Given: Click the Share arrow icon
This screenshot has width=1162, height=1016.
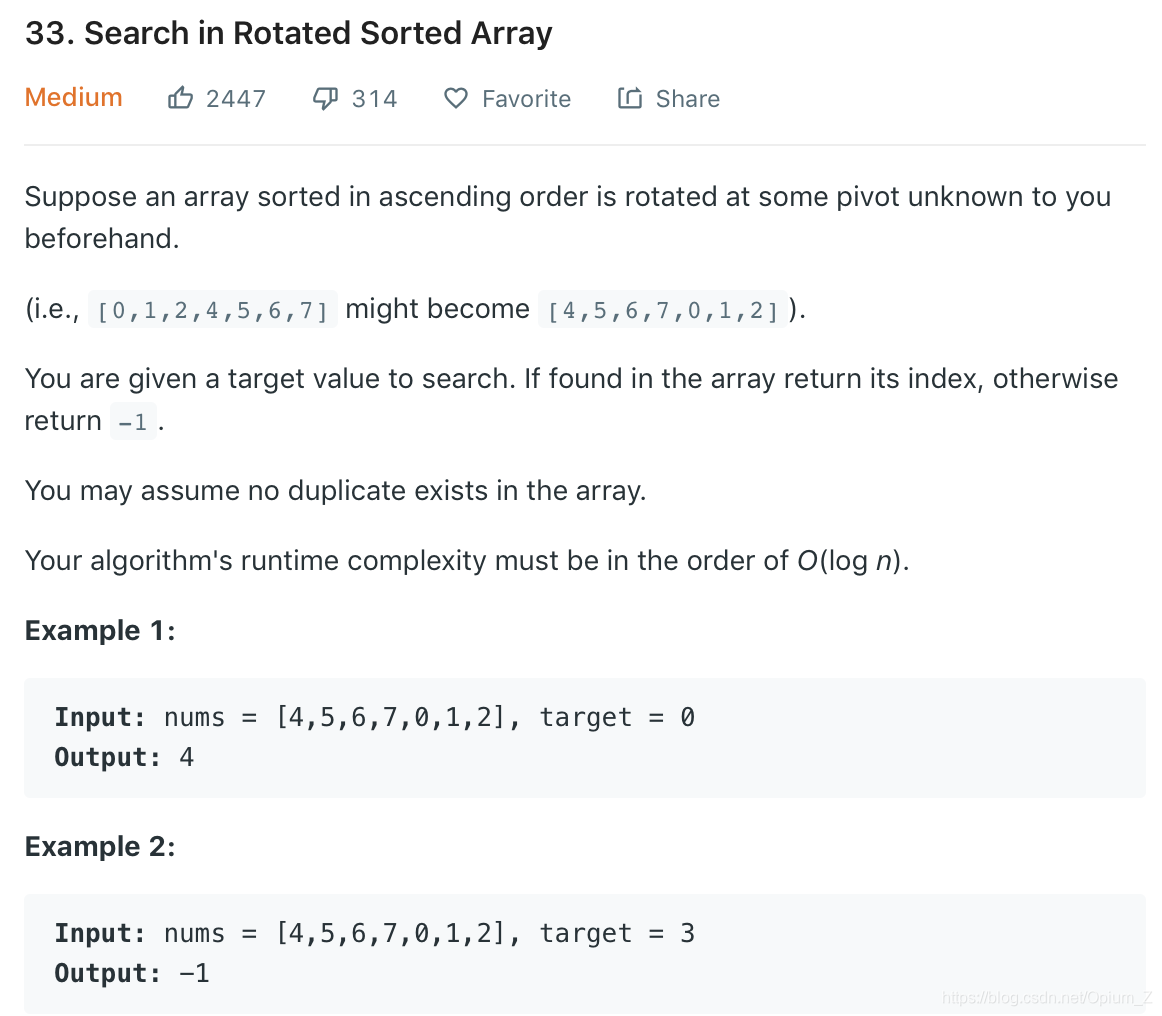Looking at the screenshot, I should 630,98.
